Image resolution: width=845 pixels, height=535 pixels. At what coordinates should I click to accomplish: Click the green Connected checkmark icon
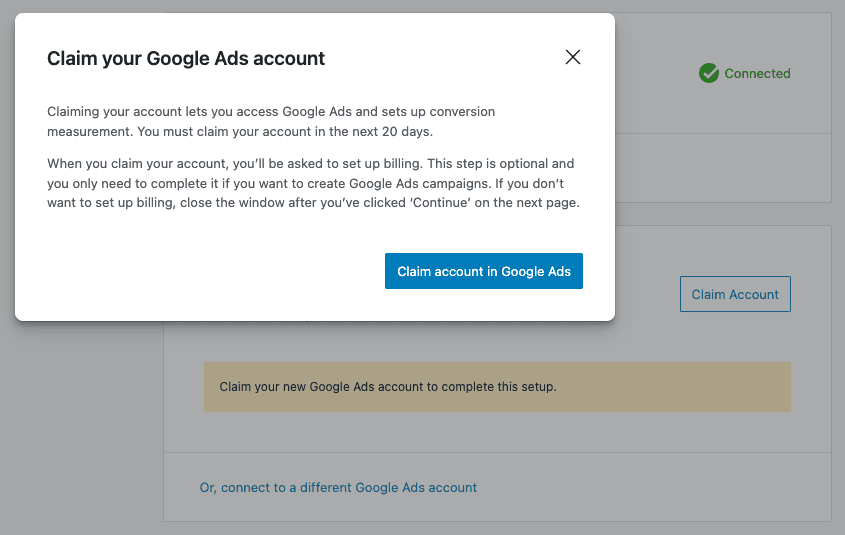(709, 73)
